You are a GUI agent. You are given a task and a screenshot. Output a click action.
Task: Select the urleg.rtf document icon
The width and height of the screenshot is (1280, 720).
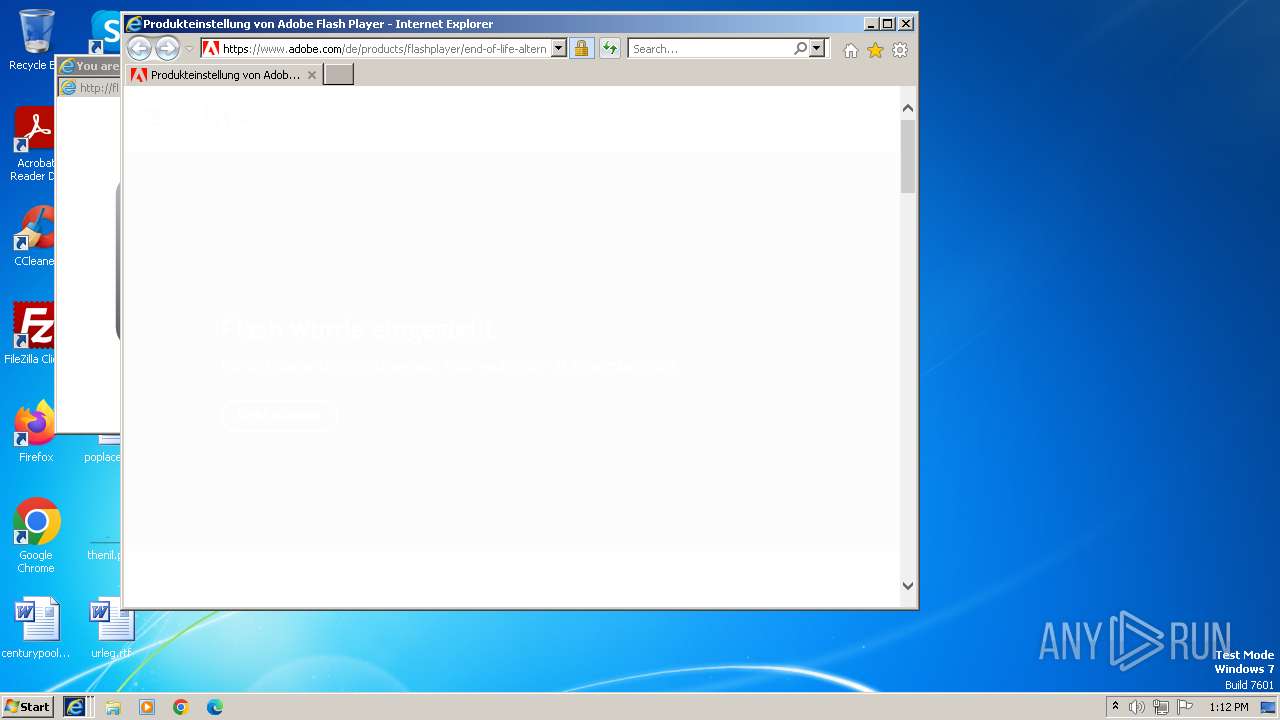pos(111,628)
